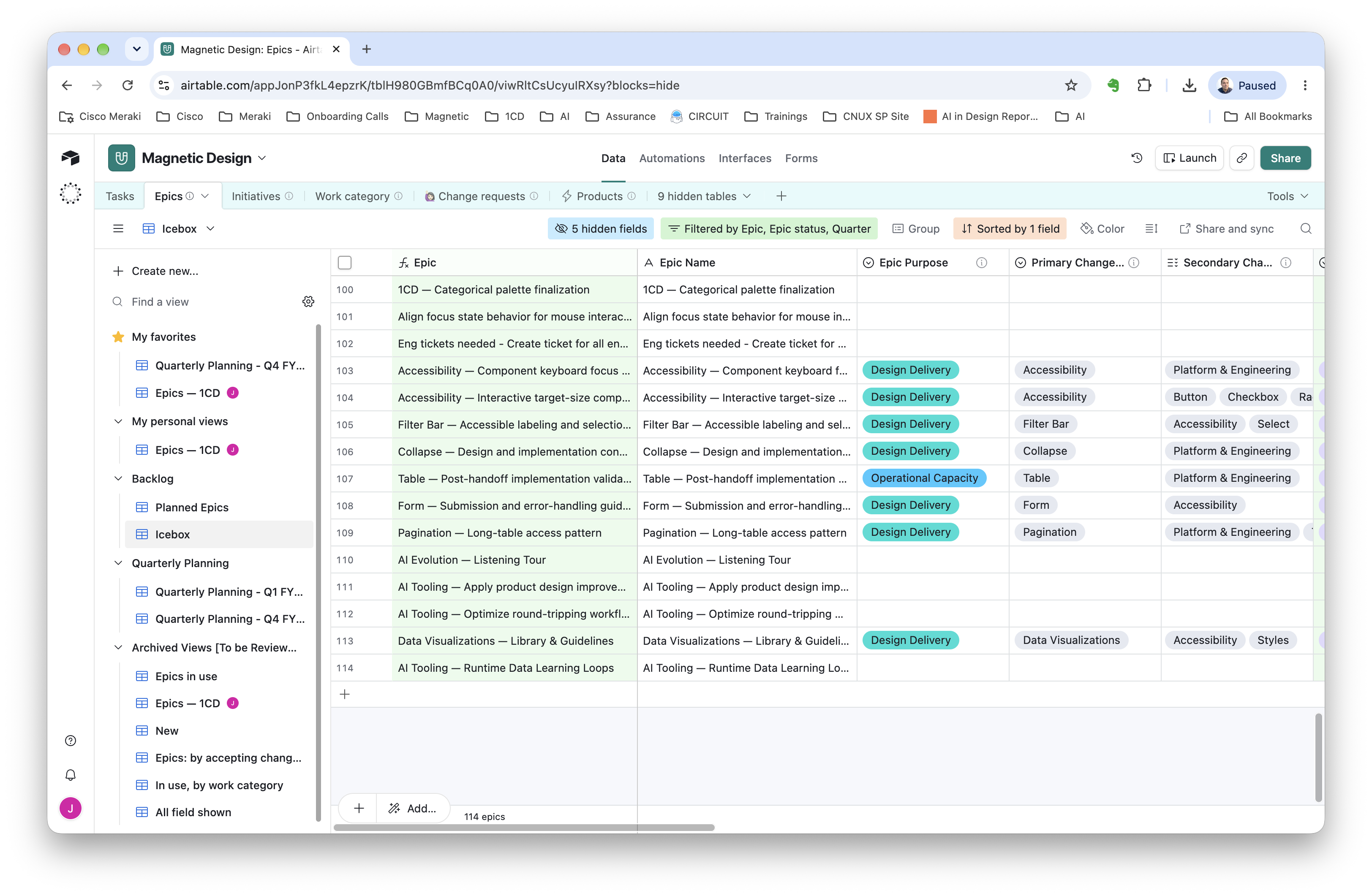Screen dimensions: 1372x896
Task: Open the Tasks table tab
Action: pos(120,196)
